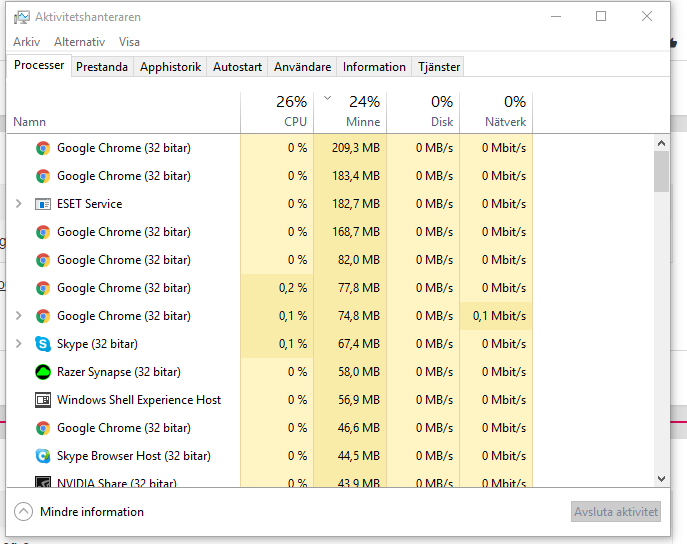The image size is (687, 544).
Task: Click the 56,9 MB memory value
Action: [x=359, y=400]
